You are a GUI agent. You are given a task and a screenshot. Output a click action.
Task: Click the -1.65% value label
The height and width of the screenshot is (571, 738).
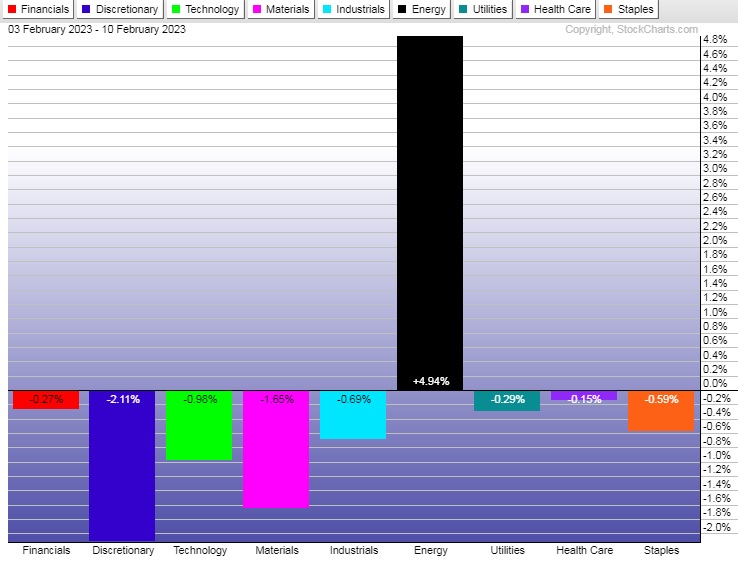coord(277,400)
